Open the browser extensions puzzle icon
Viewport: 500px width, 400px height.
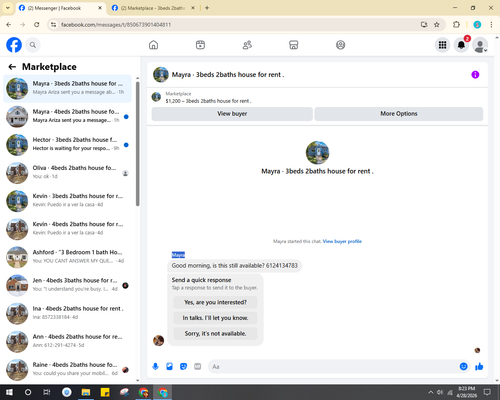456,25
